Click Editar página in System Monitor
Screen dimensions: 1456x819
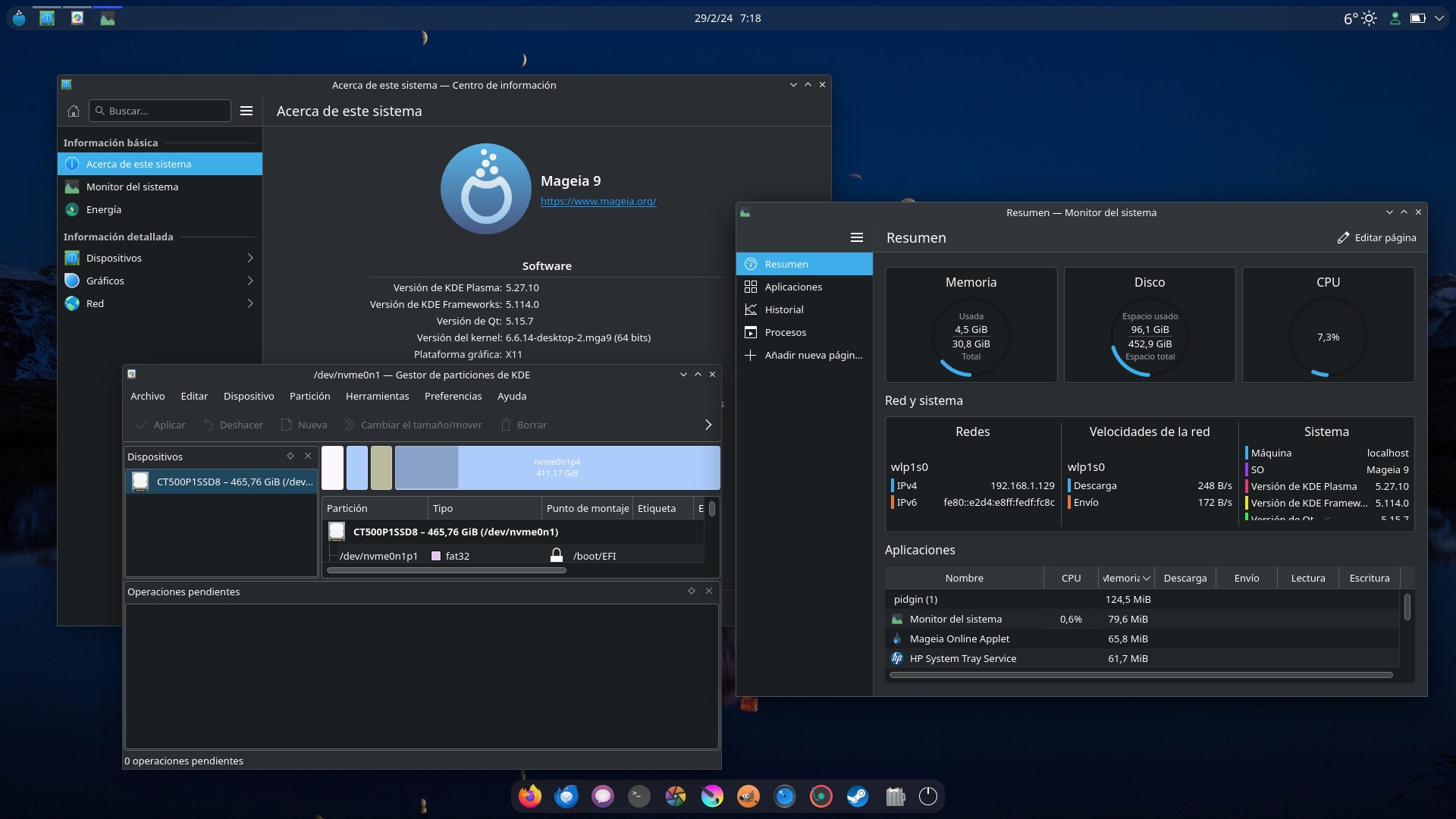click(x=1376, y=237)
